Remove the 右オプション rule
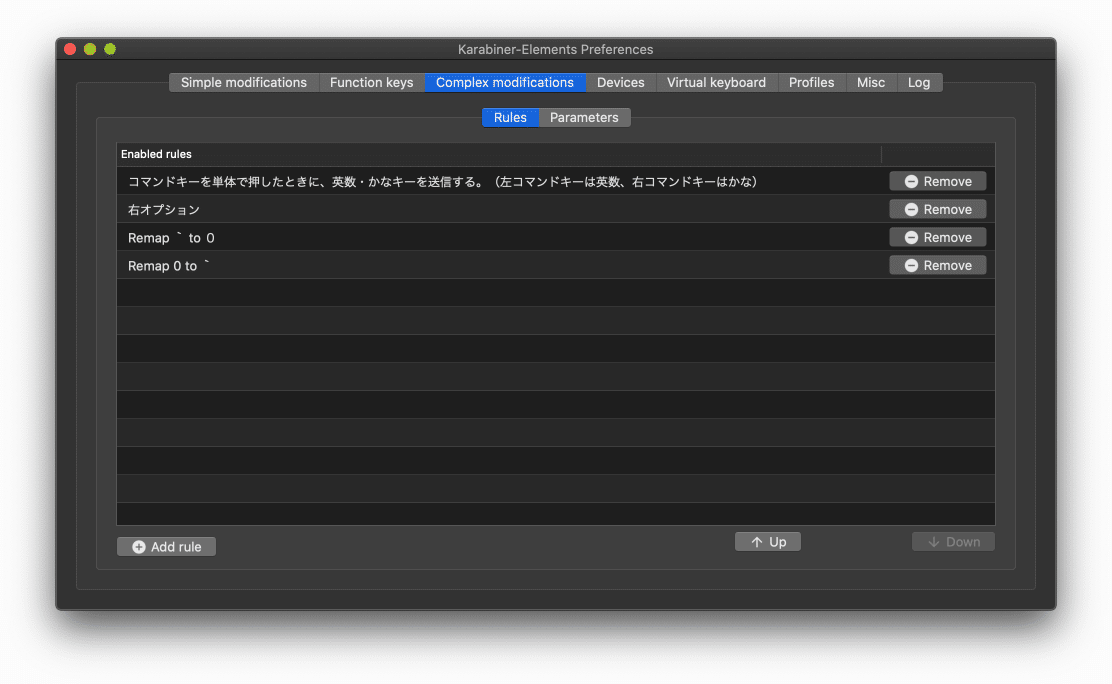This screenshot has height=684, width=1112. 938,209
